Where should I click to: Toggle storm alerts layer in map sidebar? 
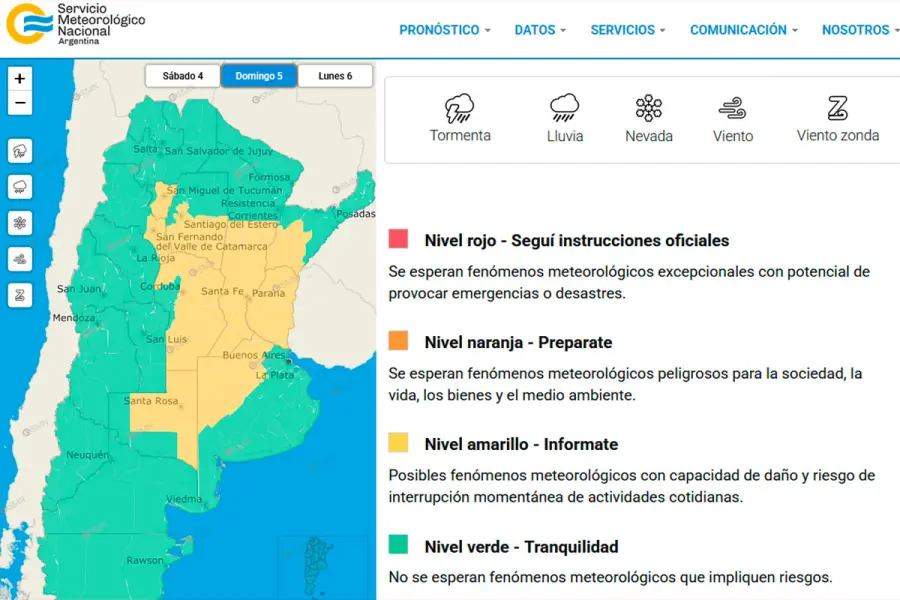[x=20, y=151]
